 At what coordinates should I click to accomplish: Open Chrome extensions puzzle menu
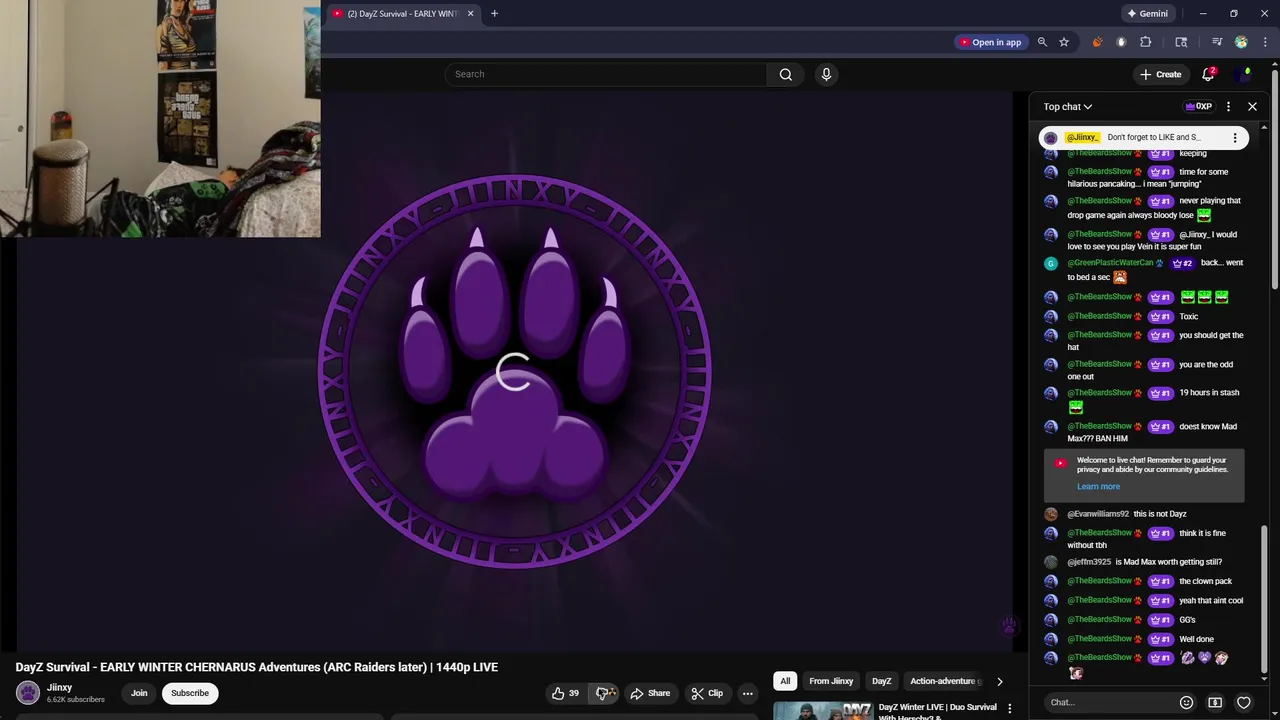1146,42
